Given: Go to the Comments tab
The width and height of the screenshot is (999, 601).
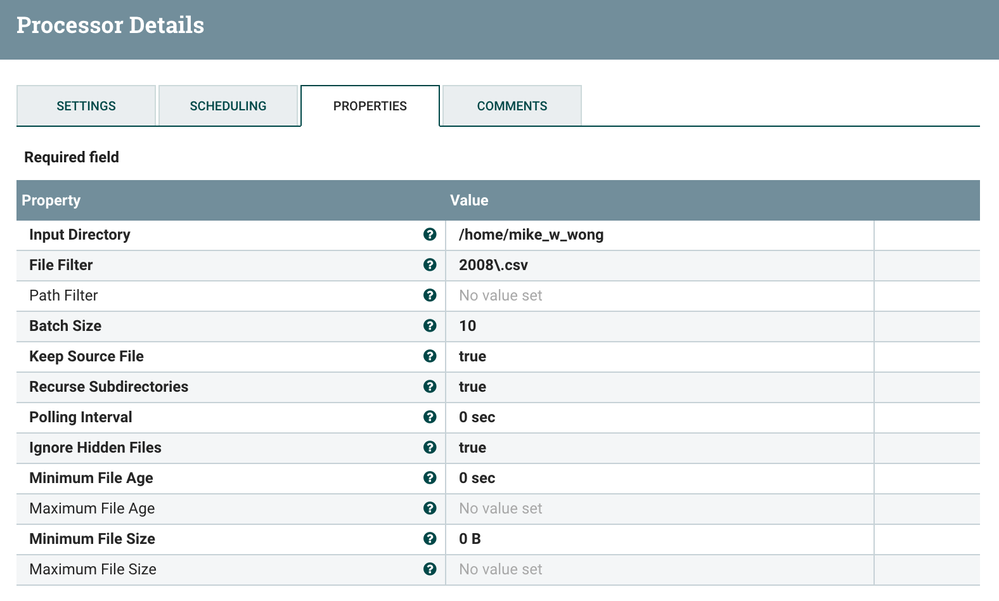Looking at the screenshot, I should (512, 106).
